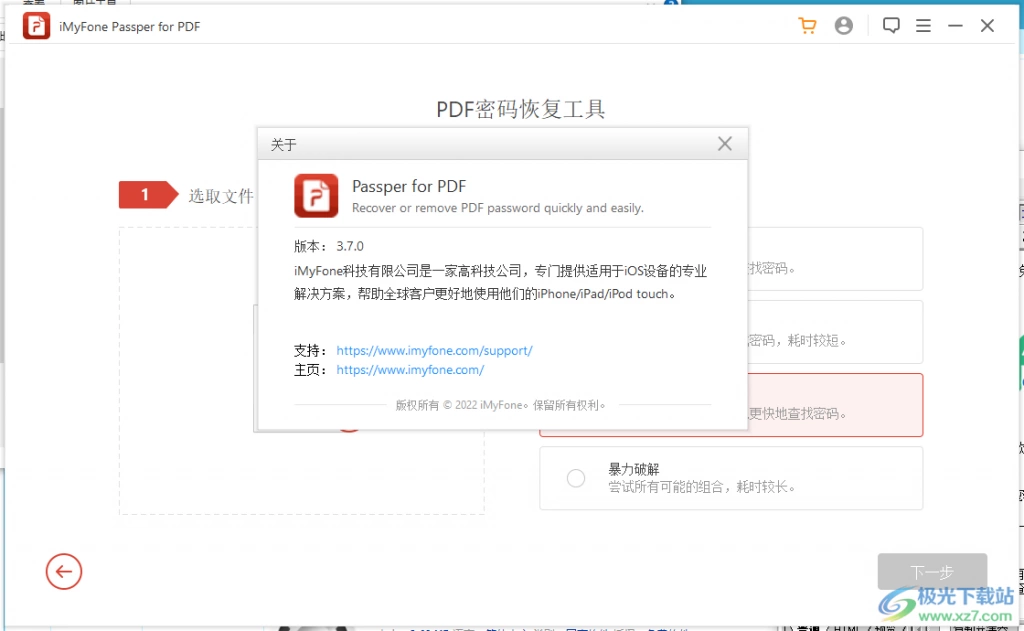Go back with the red arrow button
Screen dimensions: 1024x631
[63, 572]
